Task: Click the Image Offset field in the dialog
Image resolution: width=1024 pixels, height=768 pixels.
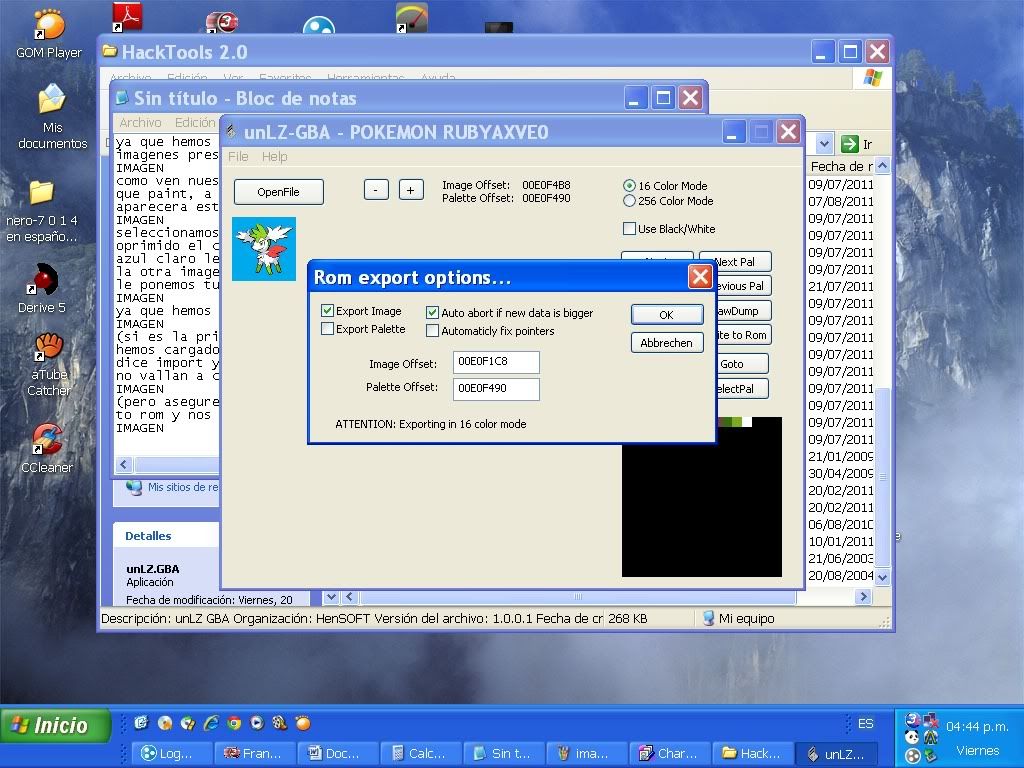Action: coord(496,362)
